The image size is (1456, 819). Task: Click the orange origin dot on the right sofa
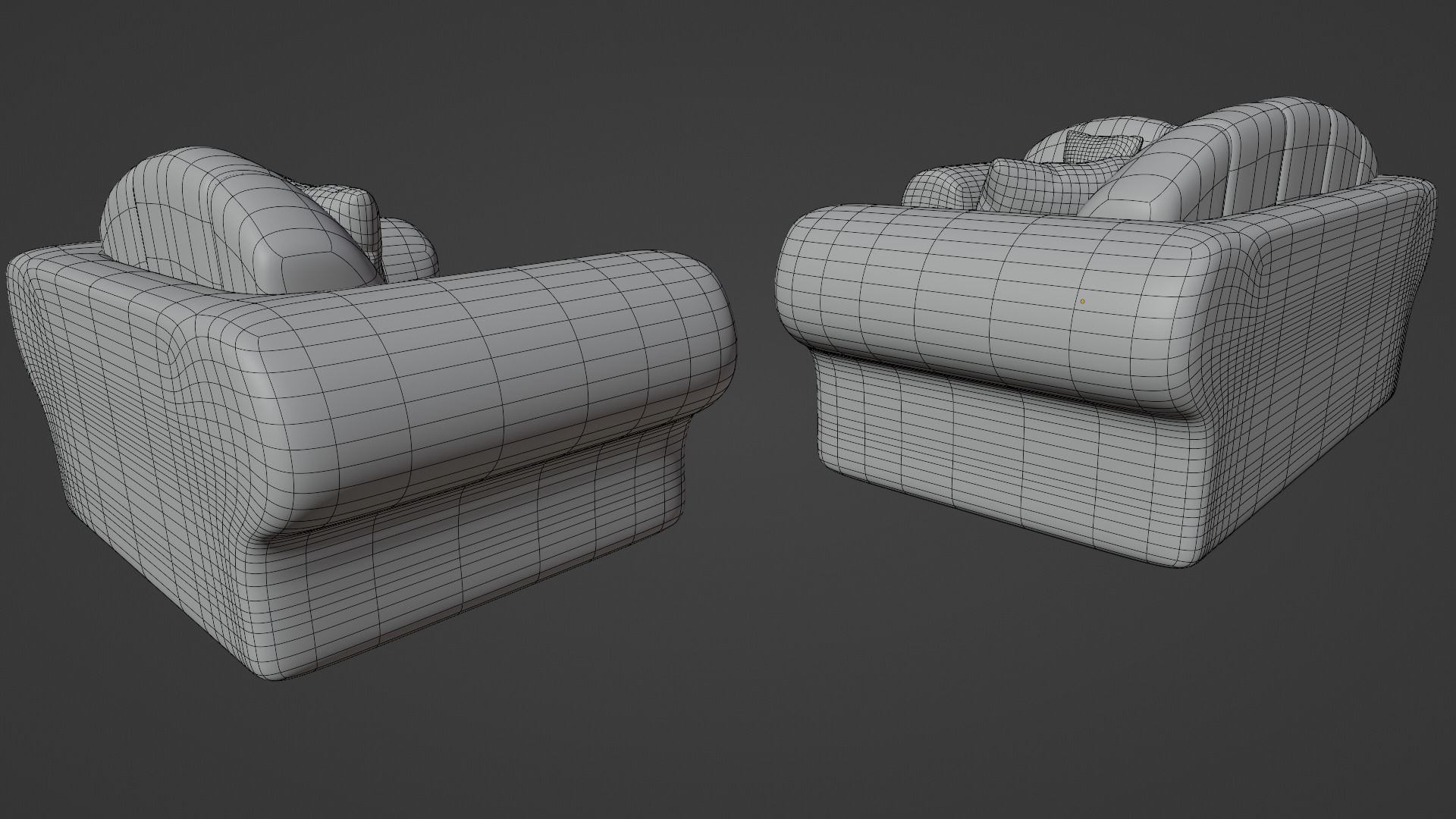(x=1082, y=301)
